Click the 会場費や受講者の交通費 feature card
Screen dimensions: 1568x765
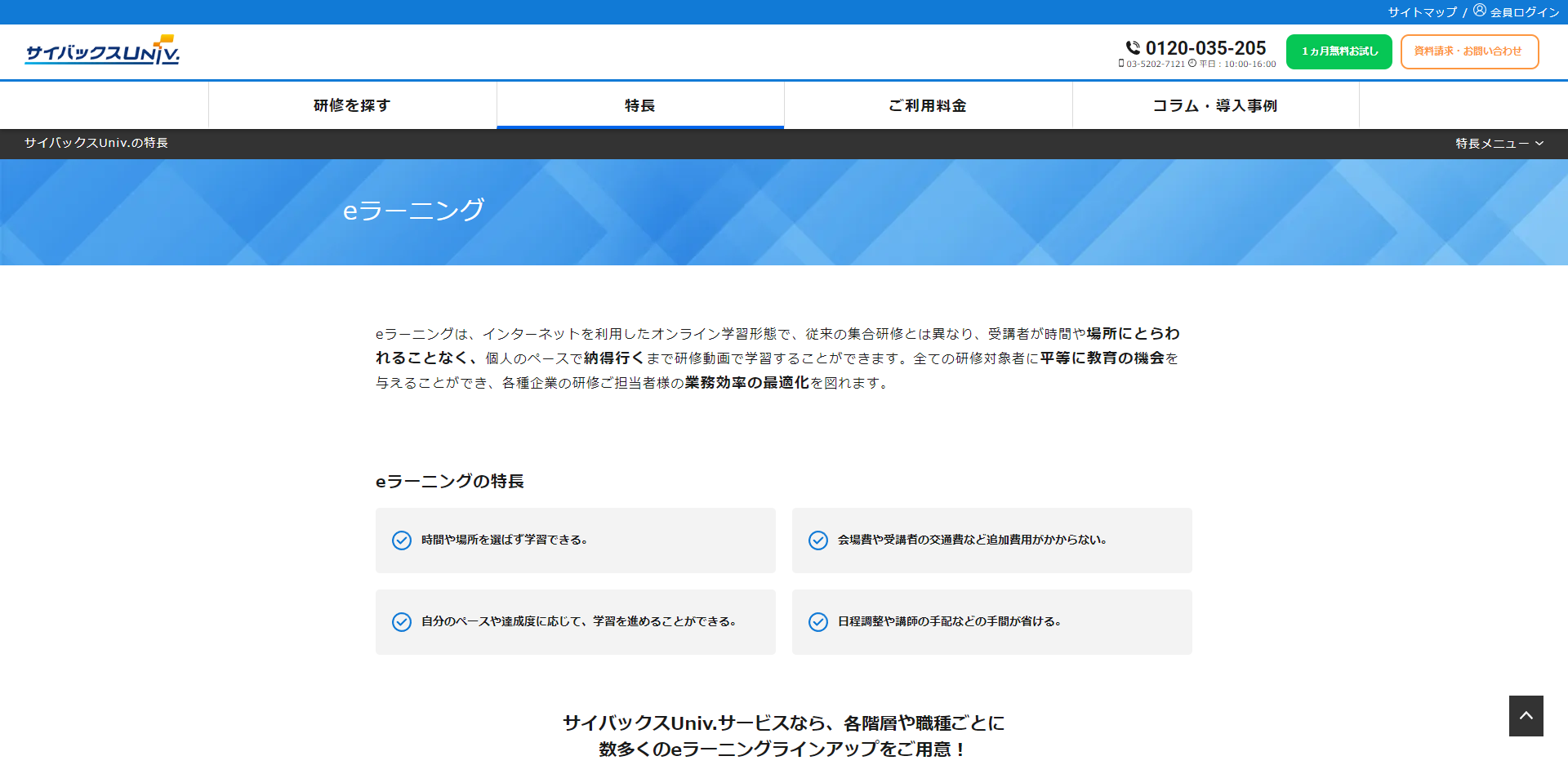[x=992, y=540]
